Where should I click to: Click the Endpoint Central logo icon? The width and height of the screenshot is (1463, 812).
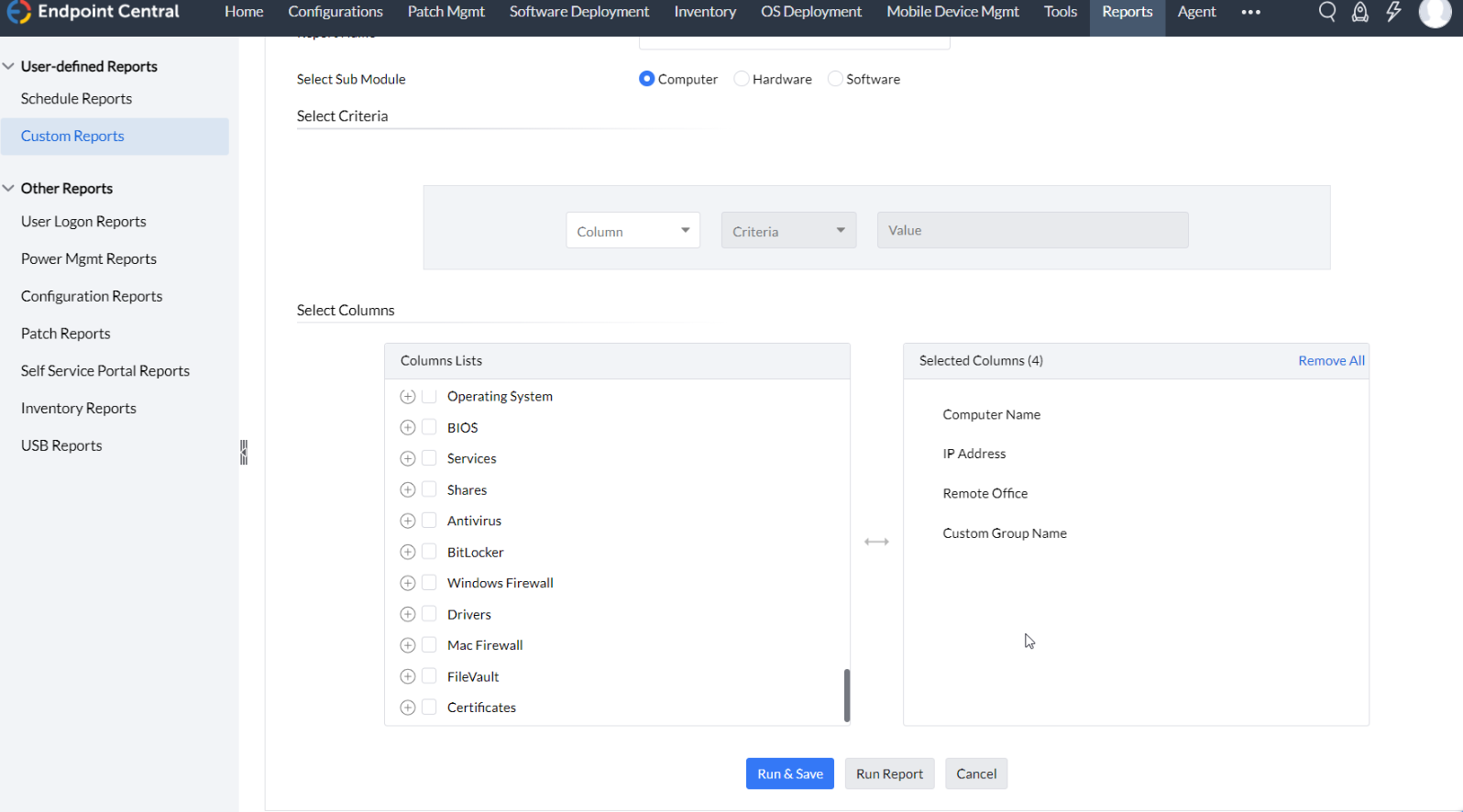(x=18, y=12)
